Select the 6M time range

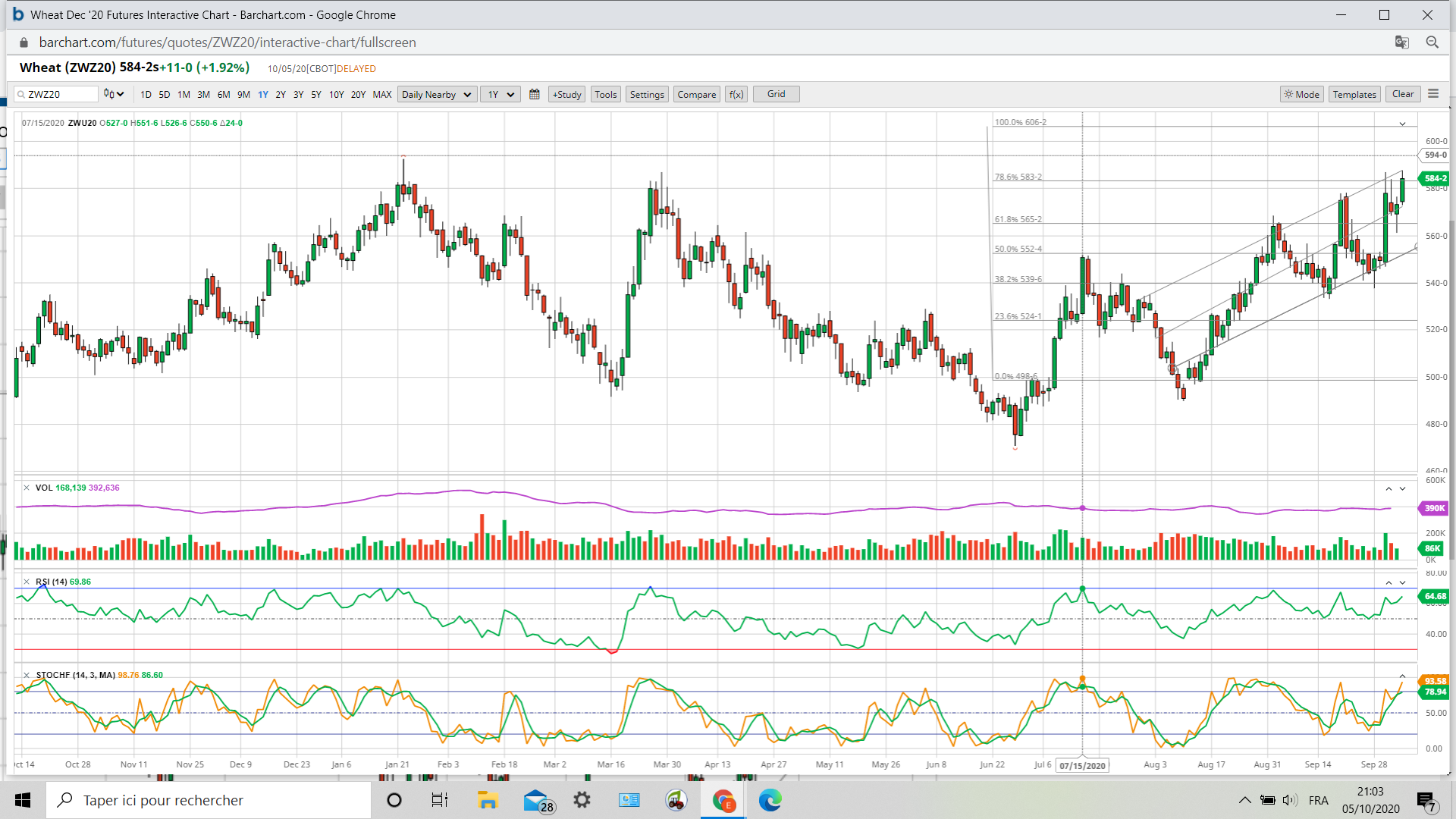coord(223,94)
